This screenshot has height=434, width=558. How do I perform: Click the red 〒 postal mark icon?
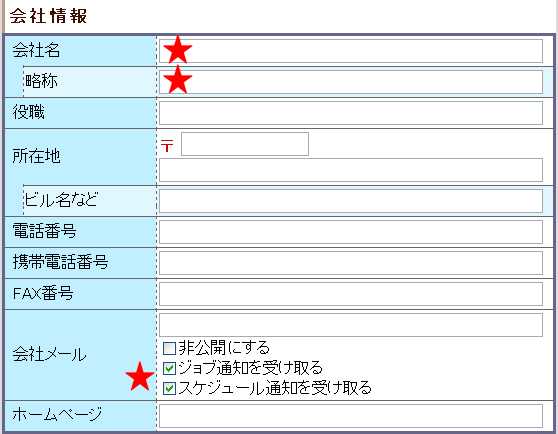[167, 145]
